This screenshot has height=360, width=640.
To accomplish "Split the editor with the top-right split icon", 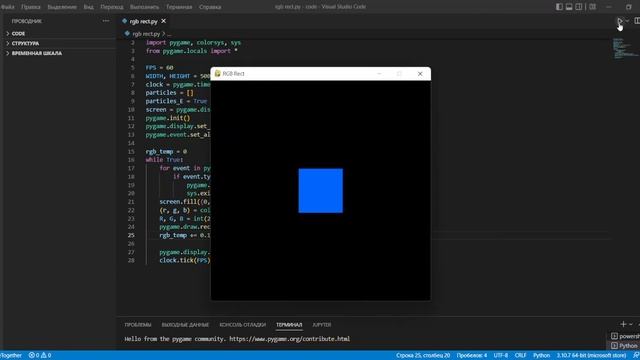I will [637, 21].
